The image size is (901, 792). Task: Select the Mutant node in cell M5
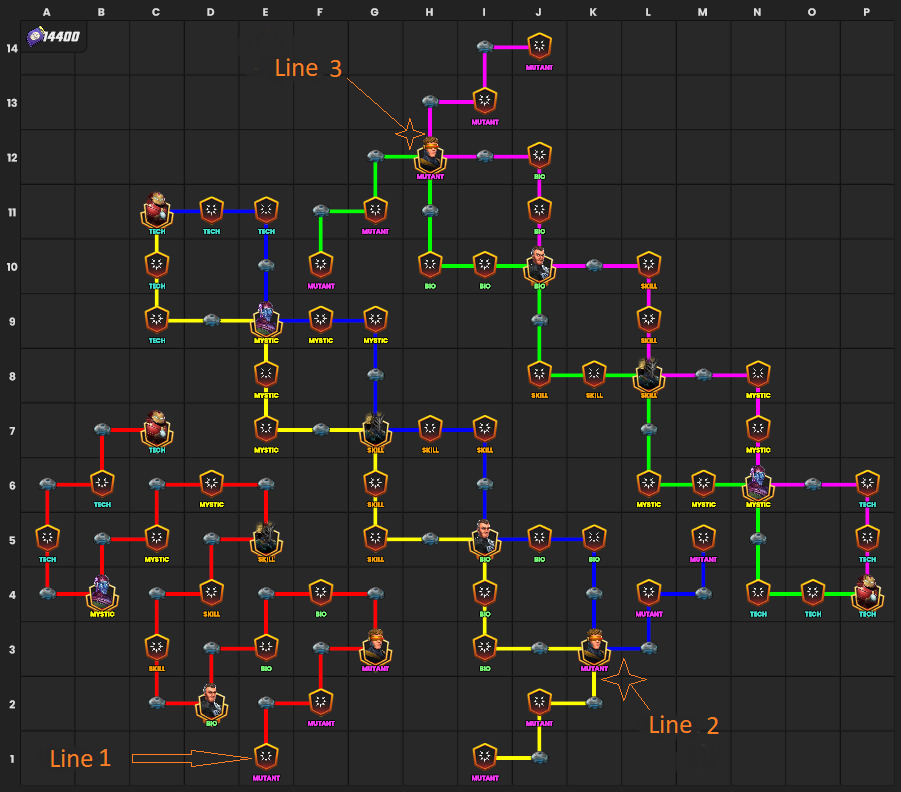point(703,538)
